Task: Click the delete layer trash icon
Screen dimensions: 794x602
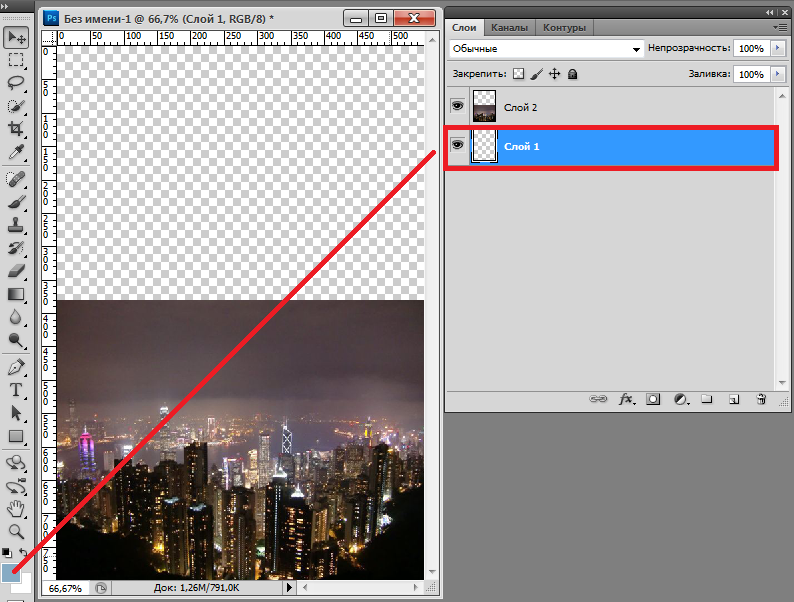Action: [761, 399]
